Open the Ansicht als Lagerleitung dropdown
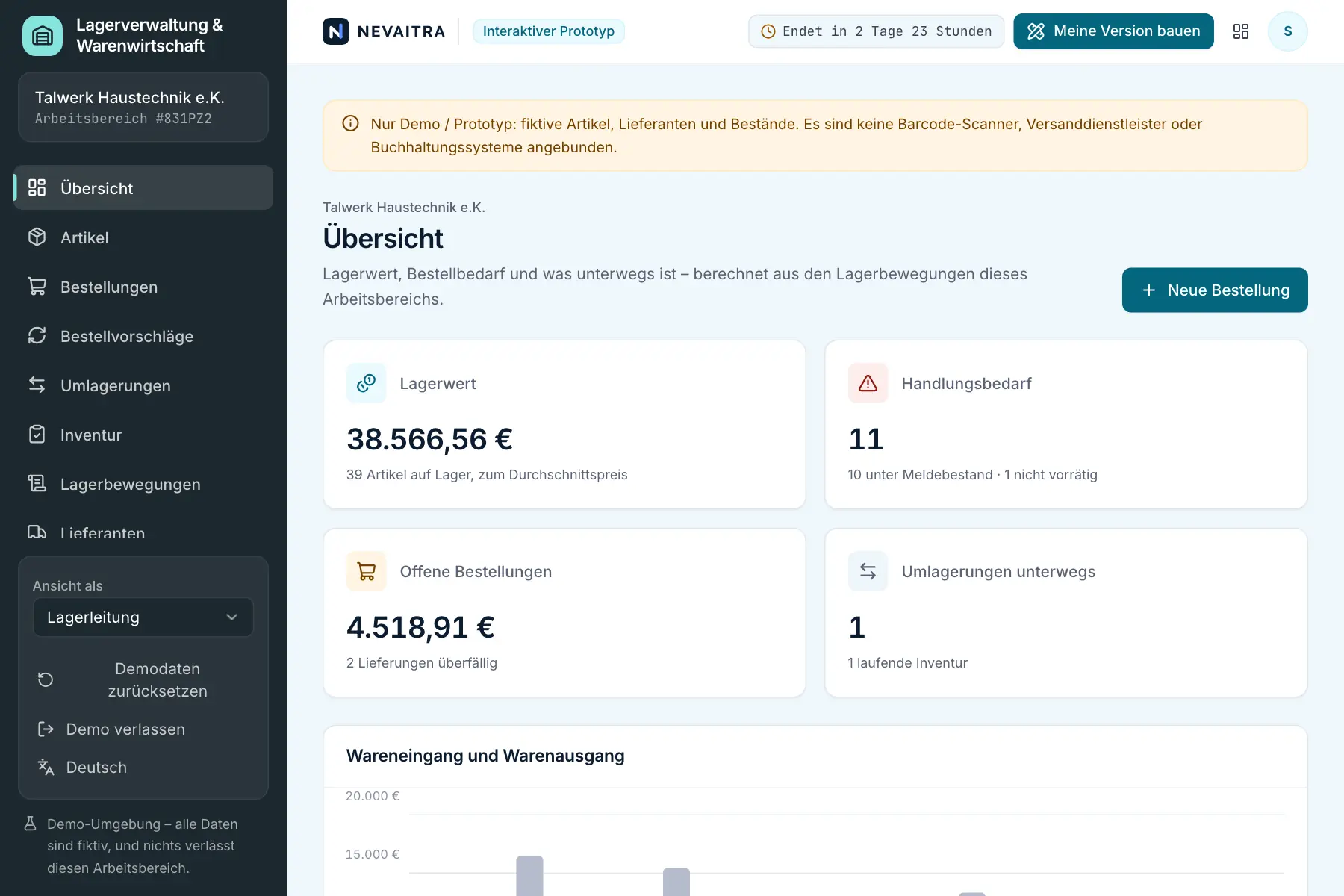1344x896 pixels. 143,617
